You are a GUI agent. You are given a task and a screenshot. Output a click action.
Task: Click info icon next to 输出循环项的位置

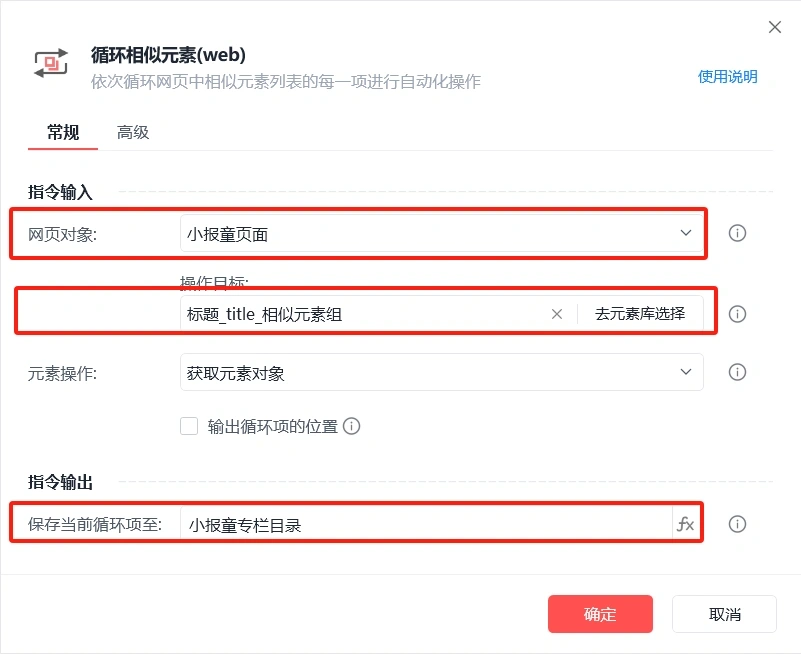click(351, 426)
